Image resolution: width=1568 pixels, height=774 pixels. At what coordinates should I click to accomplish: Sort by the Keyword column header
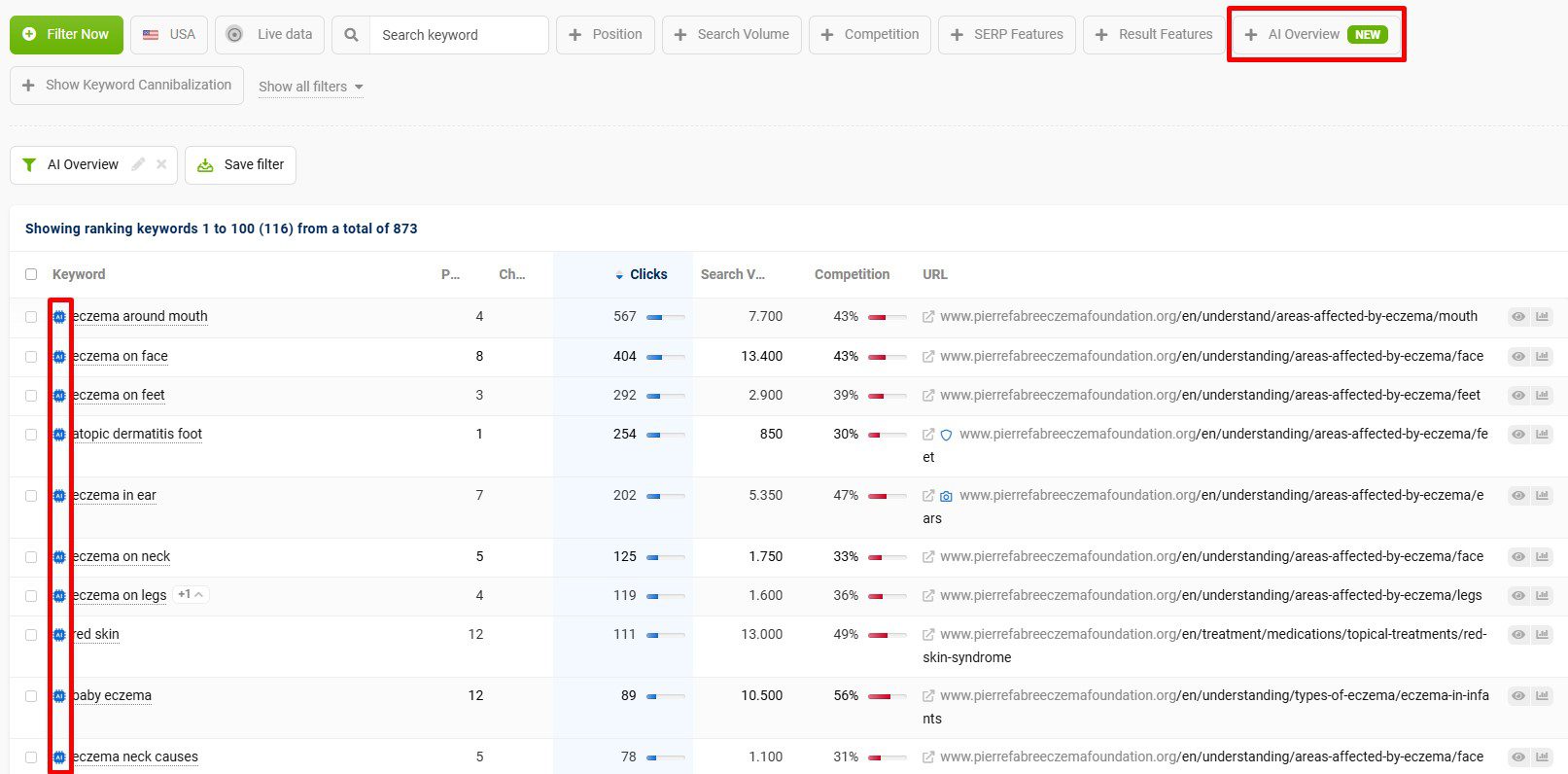[79, 274]
